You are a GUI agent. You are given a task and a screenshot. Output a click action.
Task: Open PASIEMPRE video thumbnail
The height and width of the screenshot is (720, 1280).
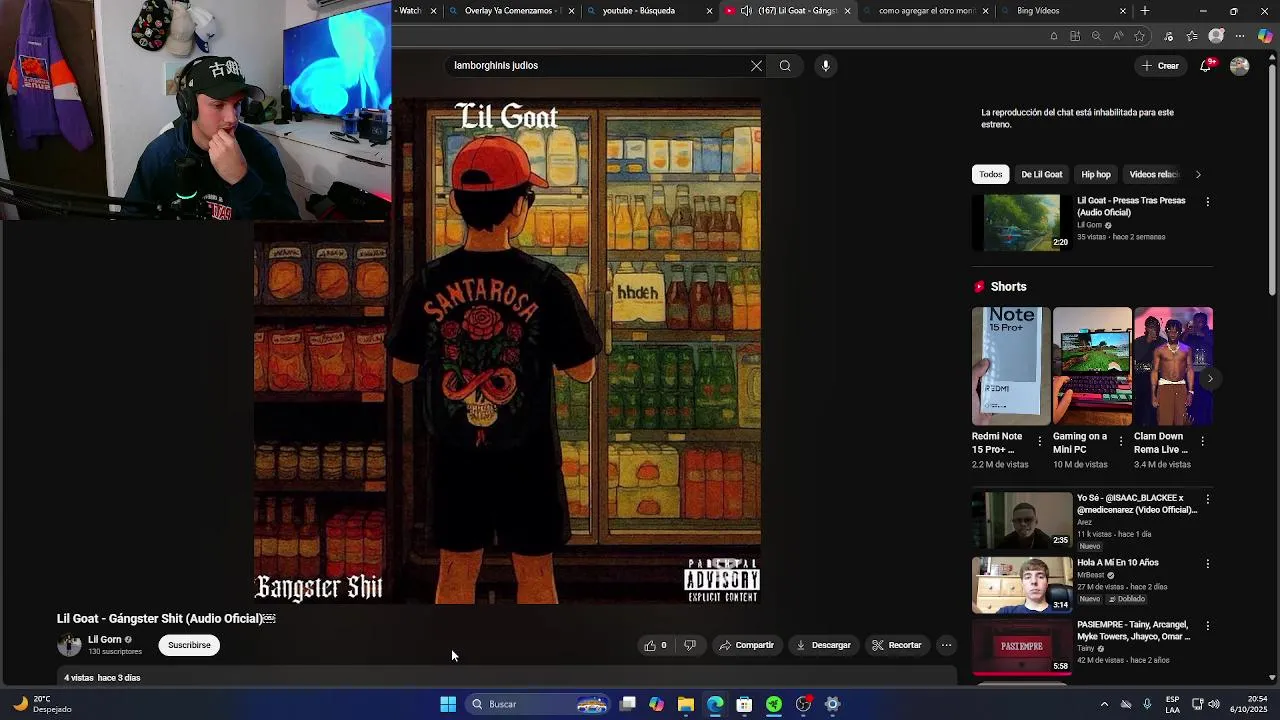click(1021, 646)
